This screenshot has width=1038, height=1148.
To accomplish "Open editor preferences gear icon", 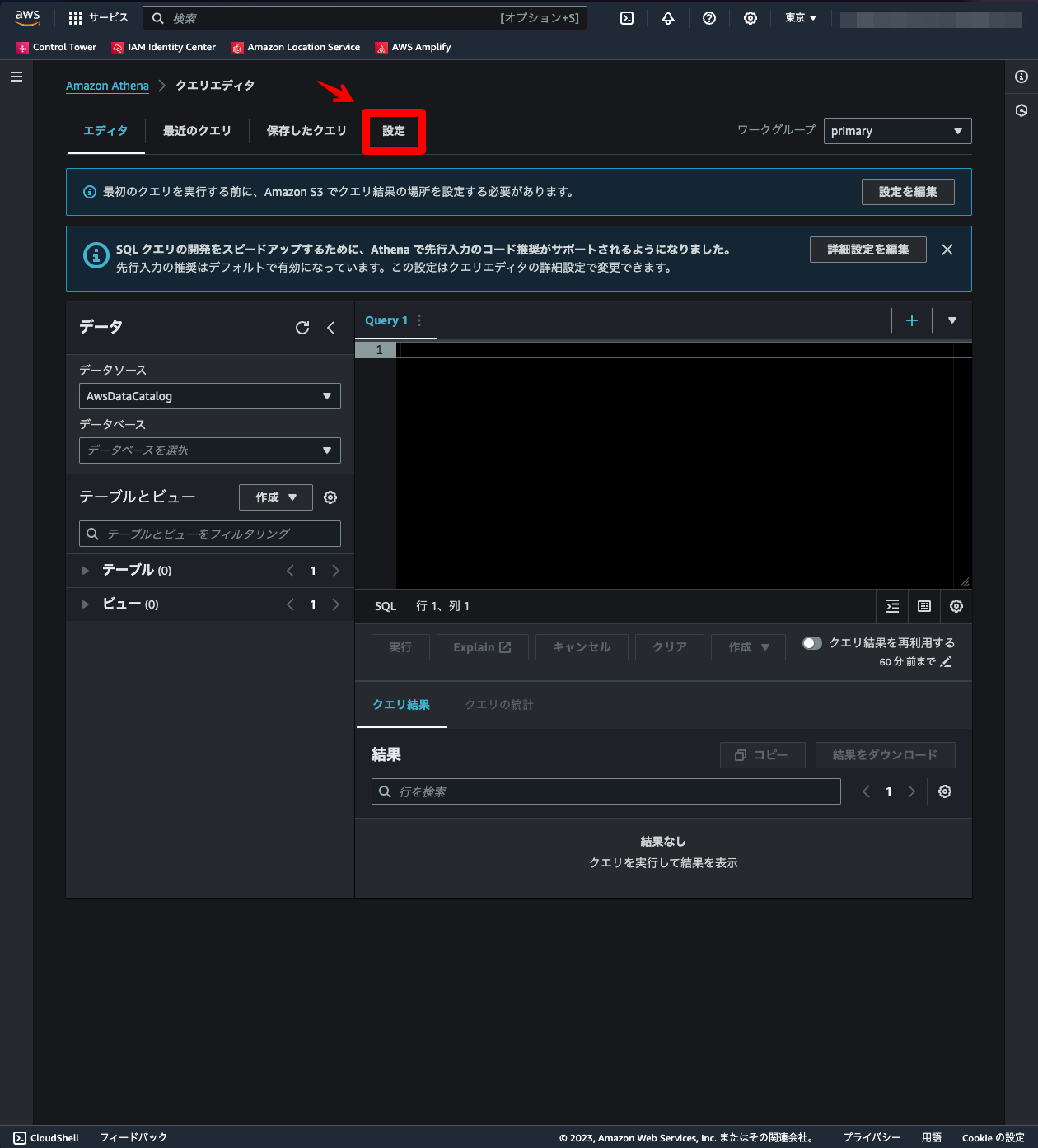I will tap(956, 606).
